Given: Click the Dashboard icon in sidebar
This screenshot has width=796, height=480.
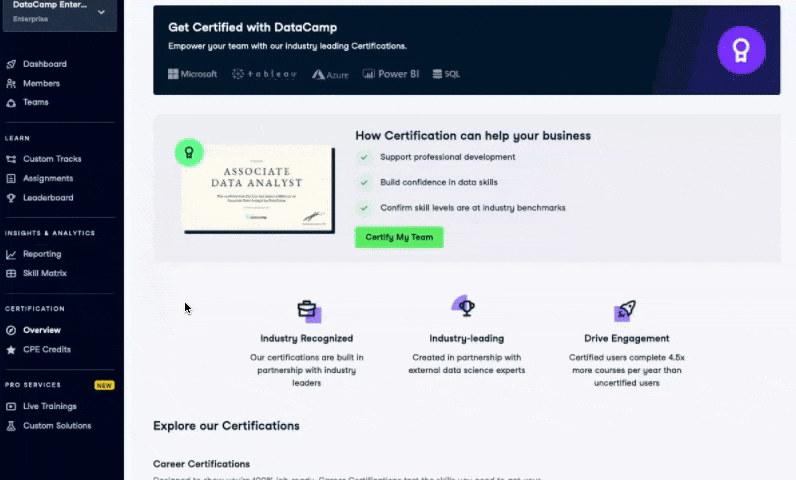Looking at the screenshot, I should (11, 64).
